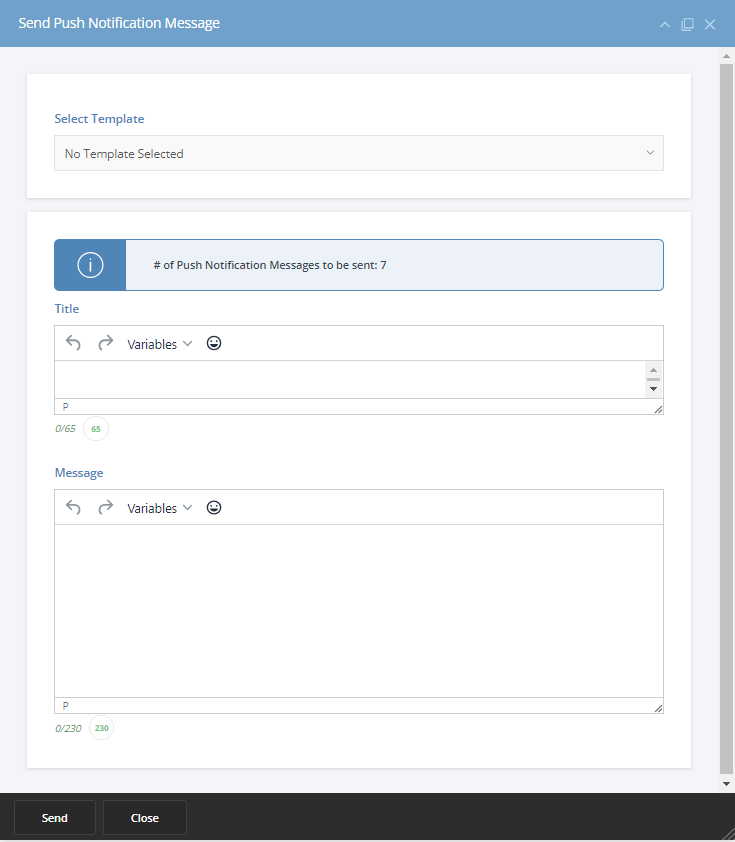Click the Message field label
The width and height of the screenshot is (735, 842).
click(x=79, y=473)
